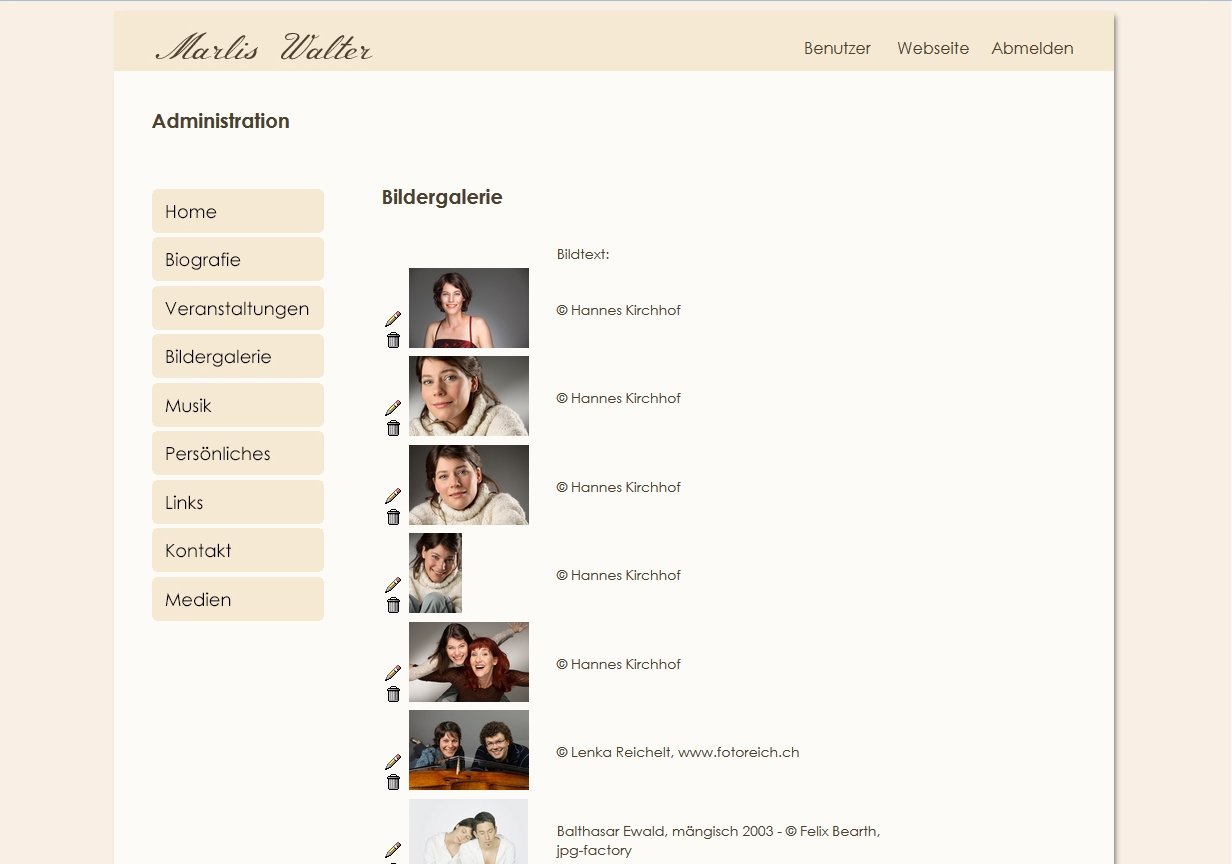
Task: Go to Webseite in the top navigation
Action: coord(933,48)
